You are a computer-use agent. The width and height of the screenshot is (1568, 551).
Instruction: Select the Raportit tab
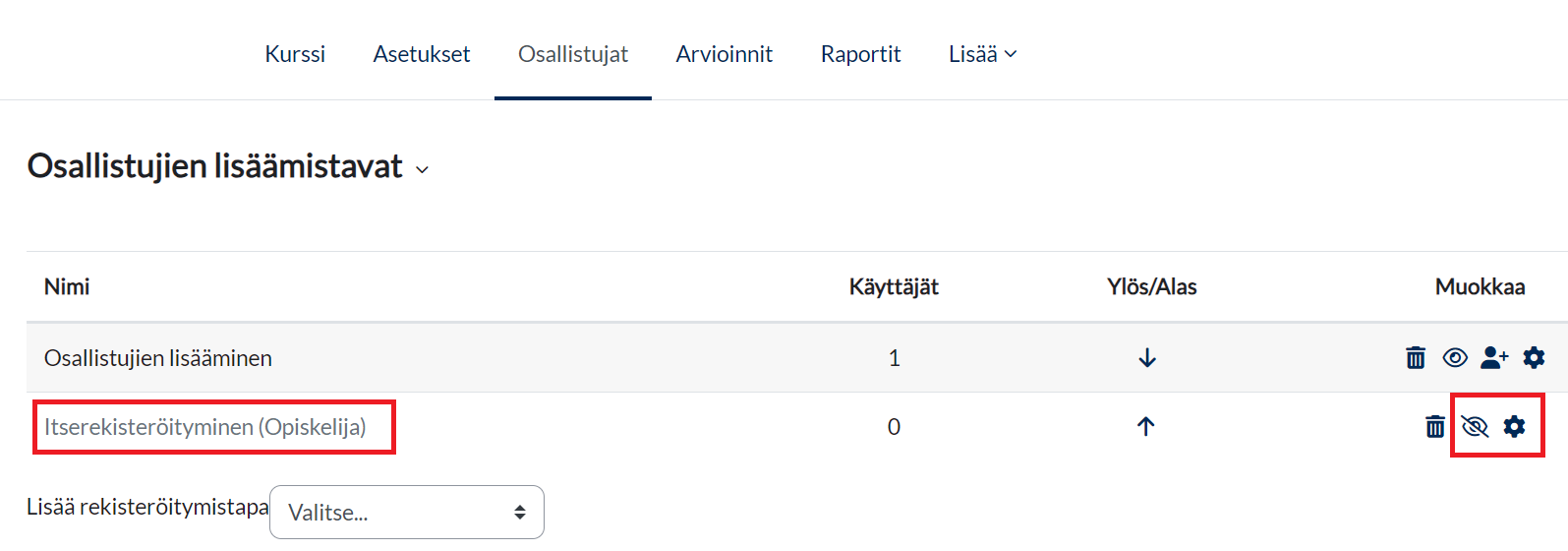click(x=860, y=54)
